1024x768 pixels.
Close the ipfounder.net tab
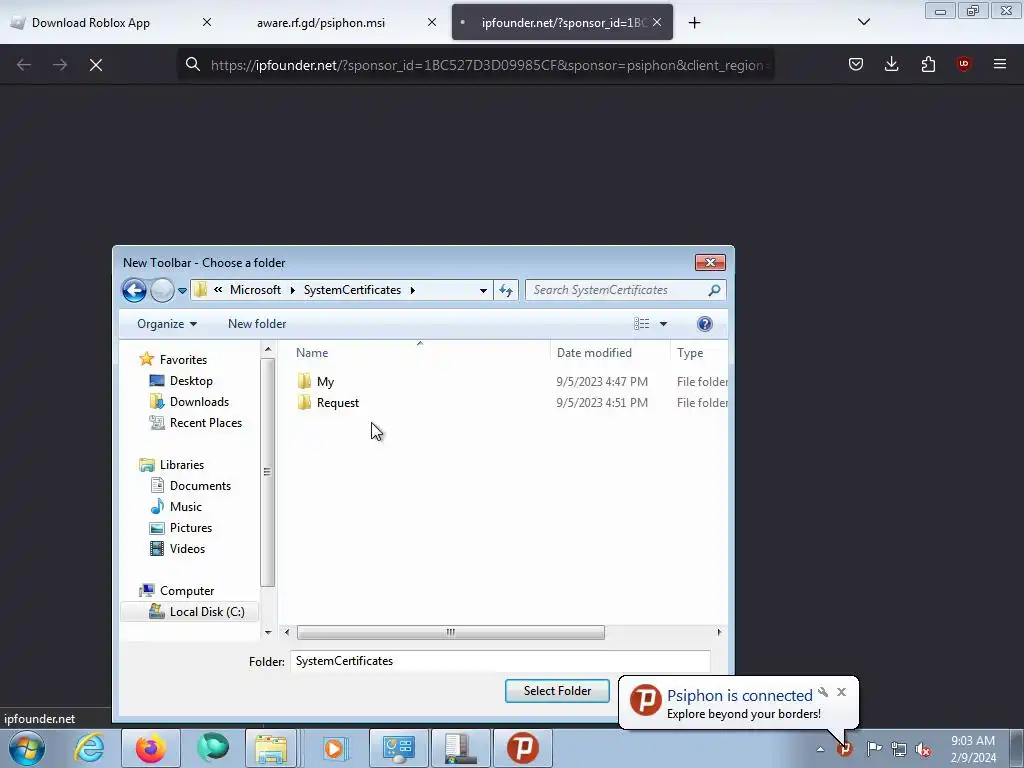tap(657, 22)
